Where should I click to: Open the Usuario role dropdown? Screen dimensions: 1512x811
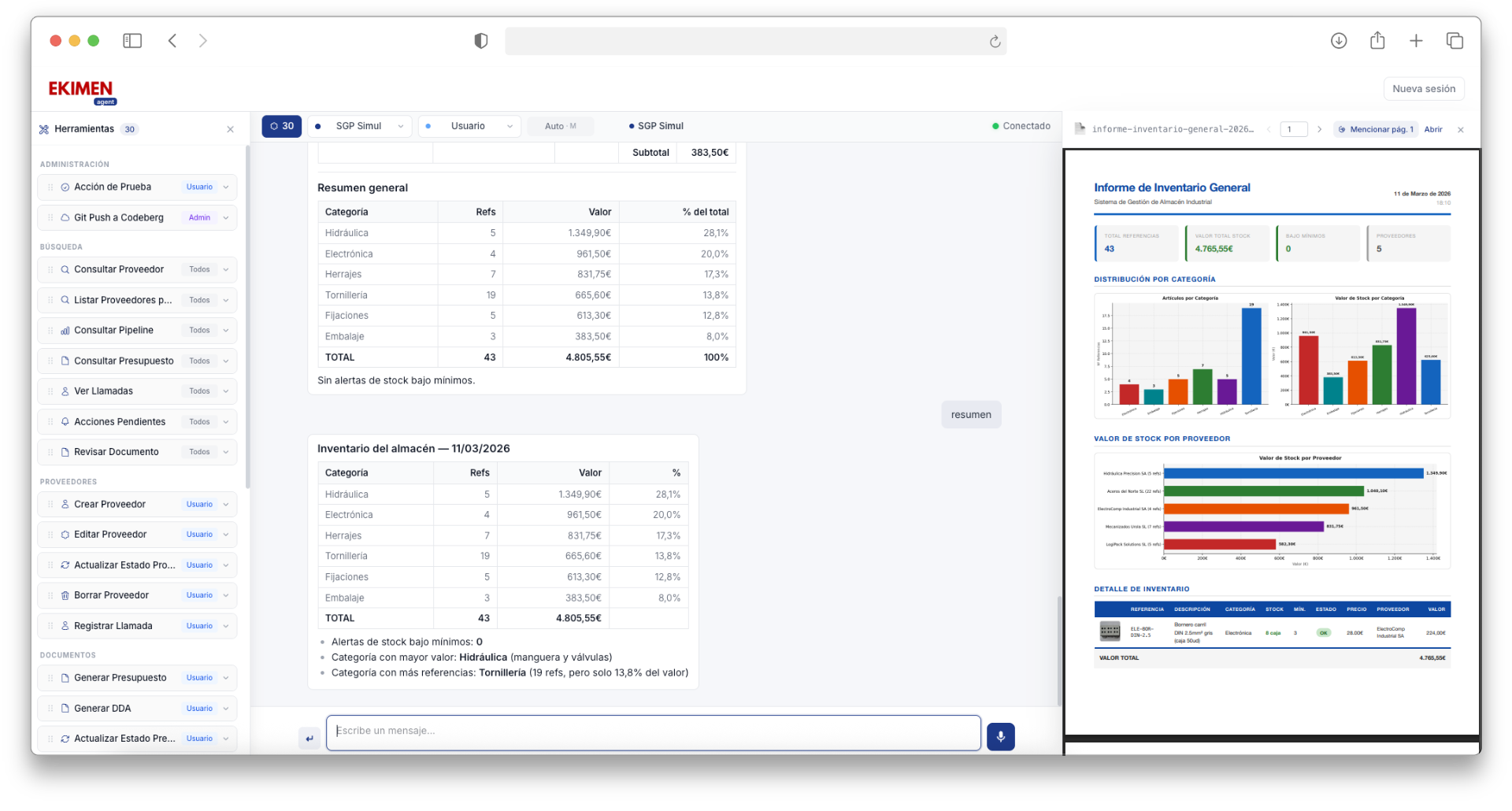pos(469,126)
